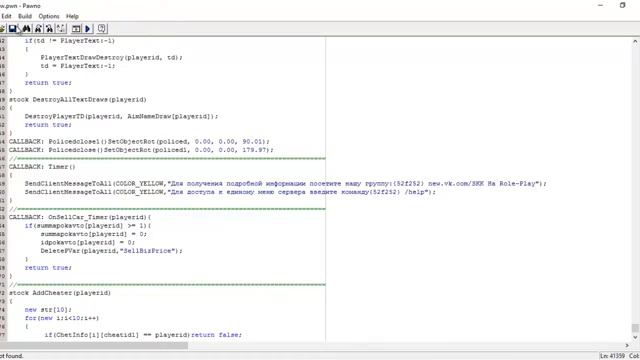Click the 'PlayerTextDrawDestroy(playerid, td);' line
The width and height of the screenshot is (640, 360).
pos(111,58)
